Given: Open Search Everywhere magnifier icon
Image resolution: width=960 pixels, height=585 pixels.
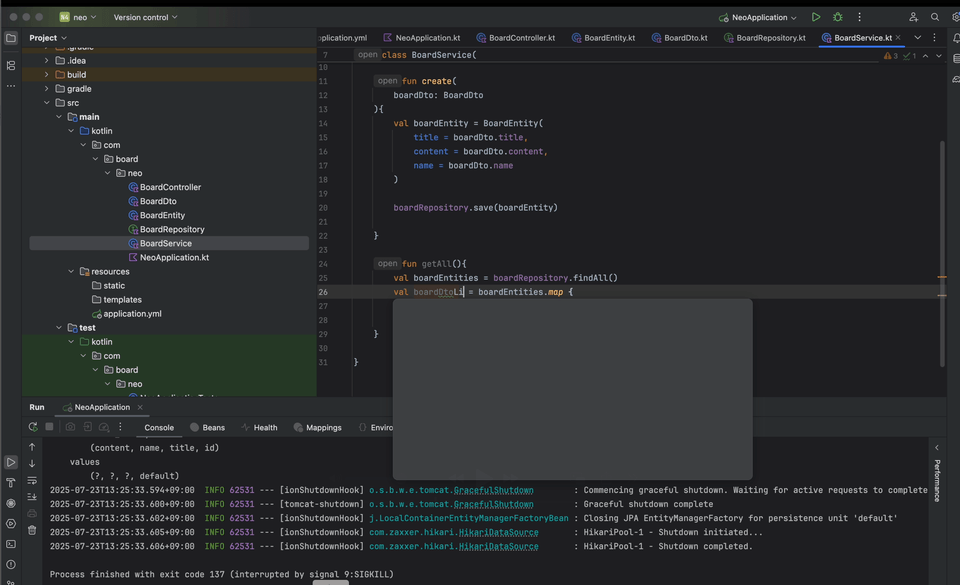Looking at the screenshot, I should click(934, 17).
